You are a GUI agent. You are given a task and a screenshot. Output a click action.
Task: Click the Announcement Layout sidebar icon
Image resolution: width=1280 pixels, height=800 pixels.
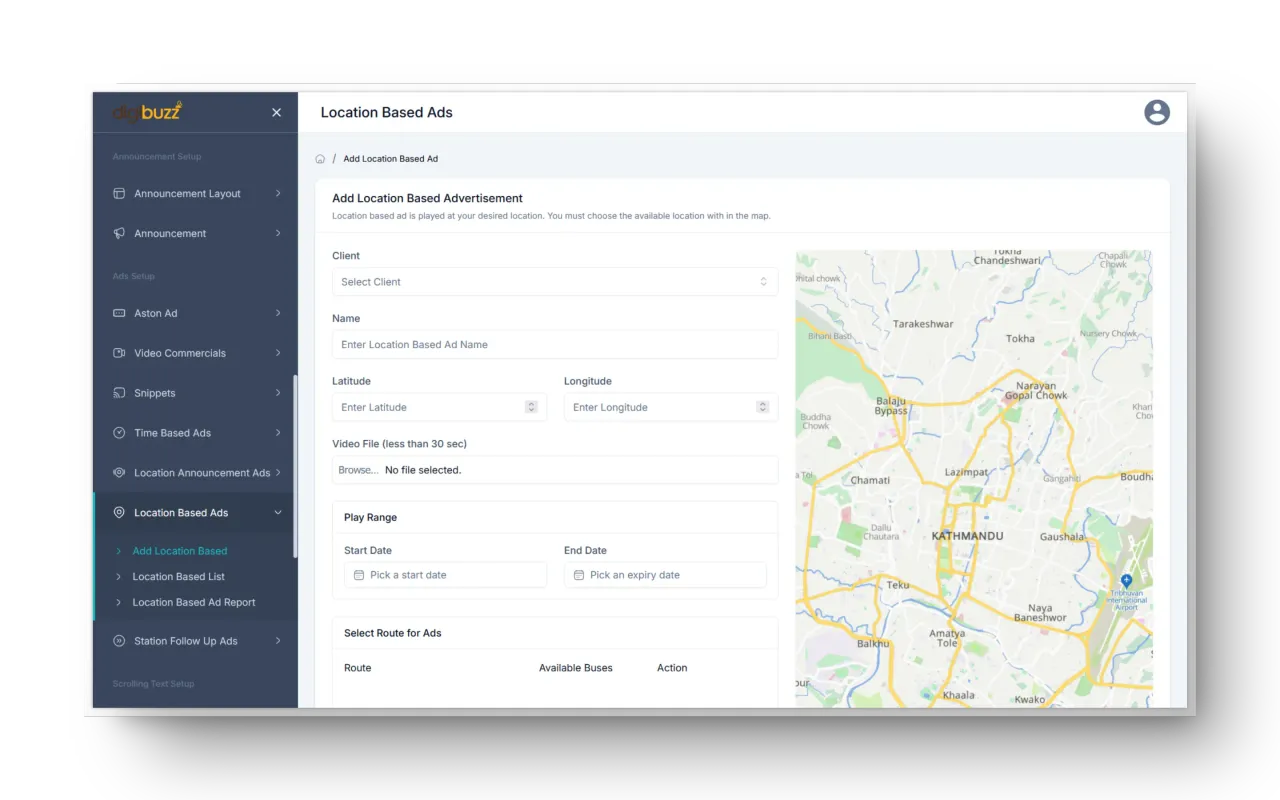[119, 193]
